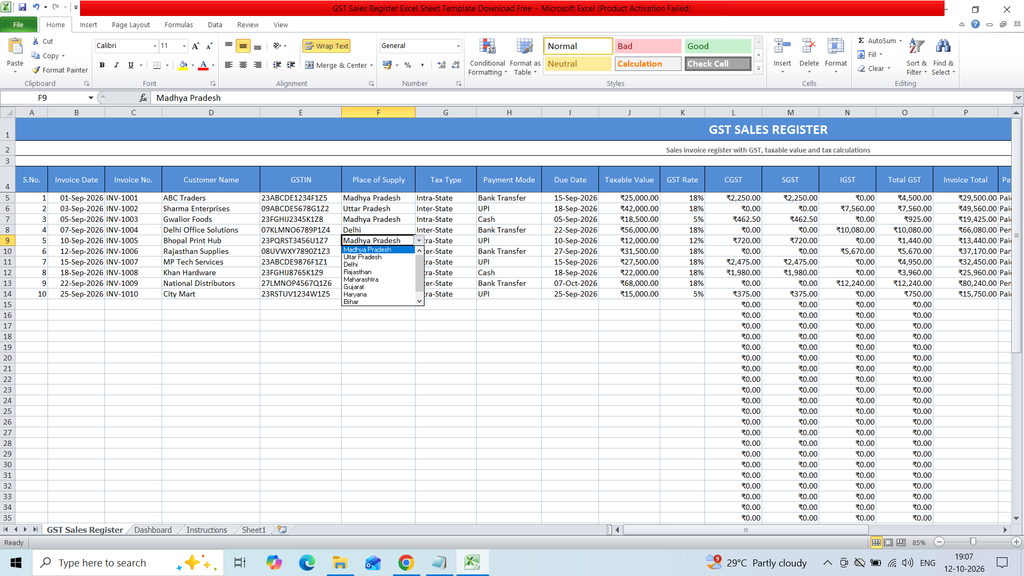Choose Uttar Pradesh from dropdown list
The height and width of the screenshot is (576, 1024).
[x=362, y=257]
